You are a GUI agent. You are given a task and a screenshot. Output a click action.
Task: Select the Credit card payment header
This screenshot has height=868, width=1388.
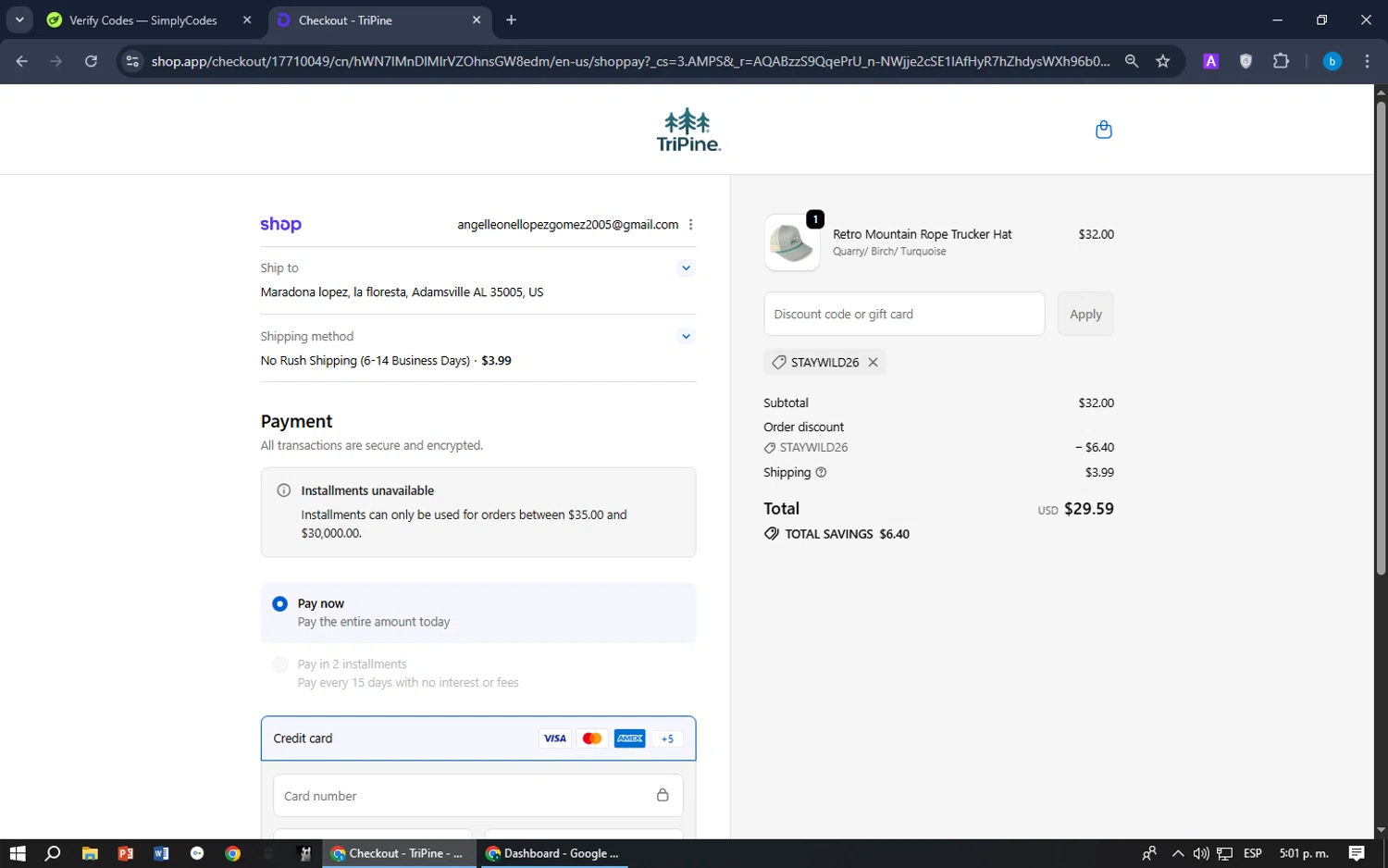point(478,738)
